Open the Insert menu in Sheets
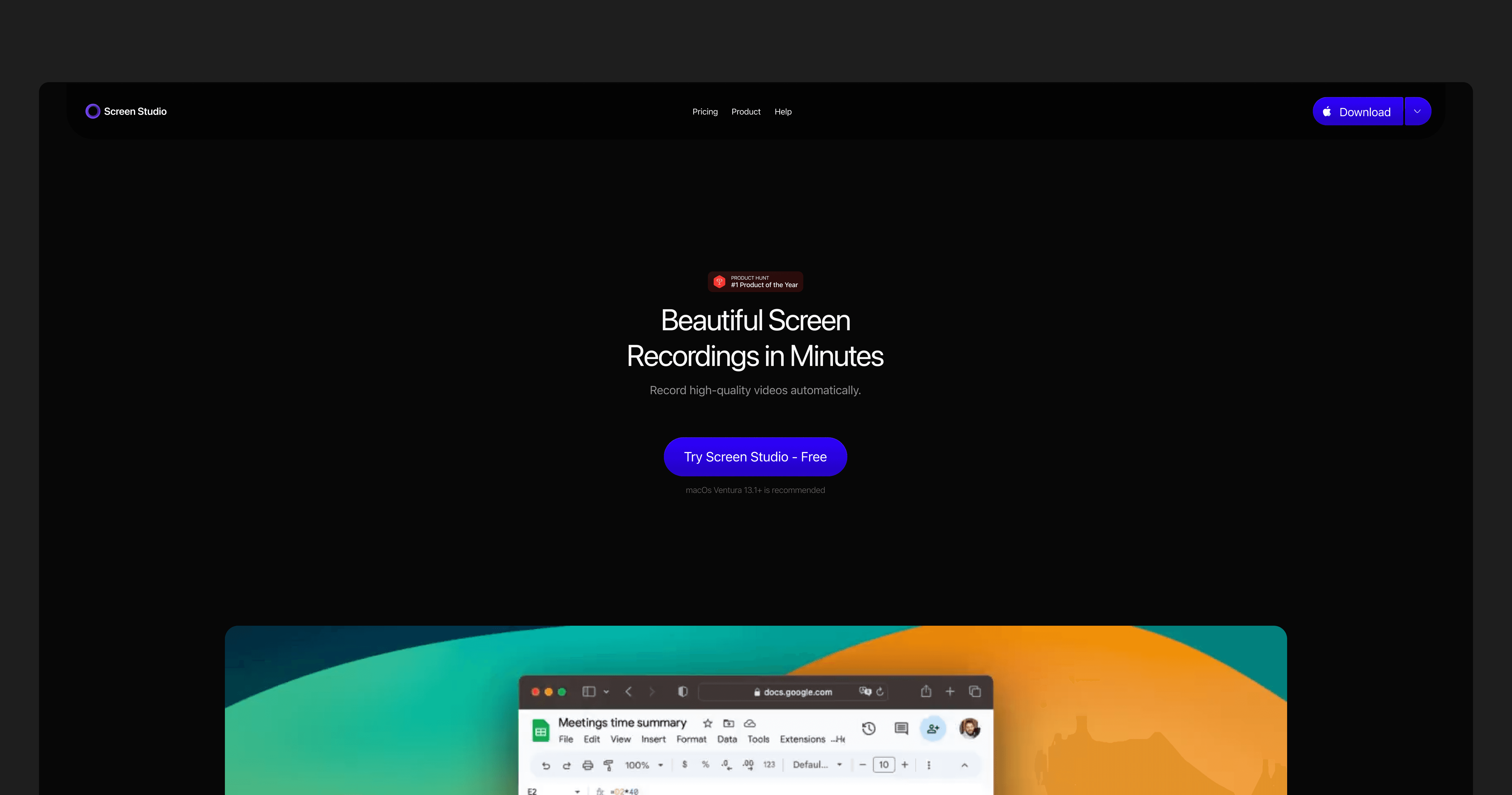 pos(653,739)
